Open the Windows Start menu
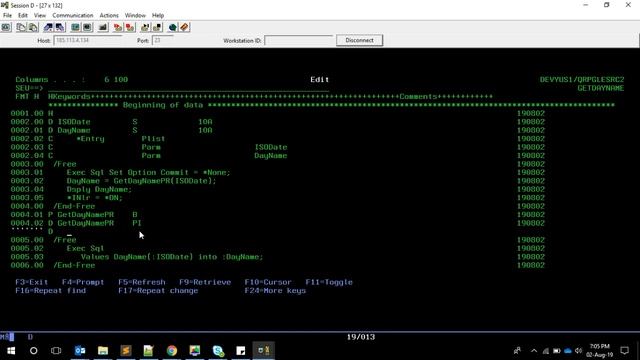 [x=11, y=351]
